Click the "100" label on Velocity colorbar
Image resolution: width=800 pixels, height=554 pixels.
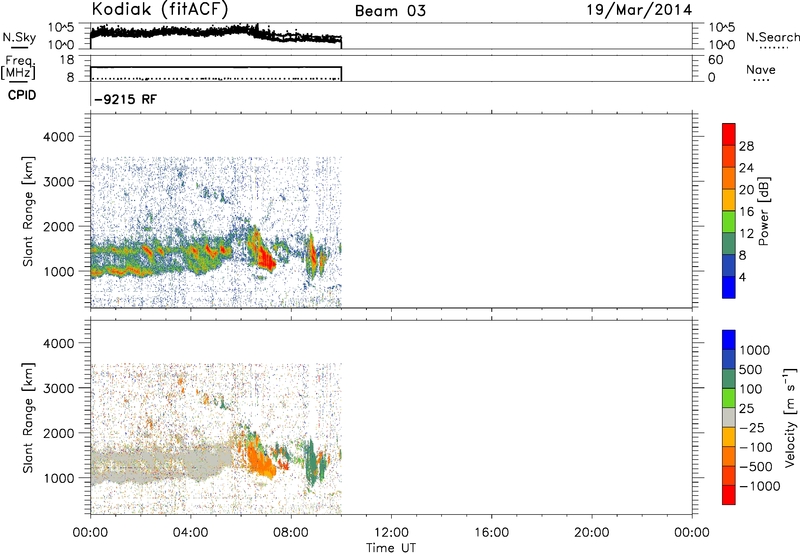(x=751, y=389)
